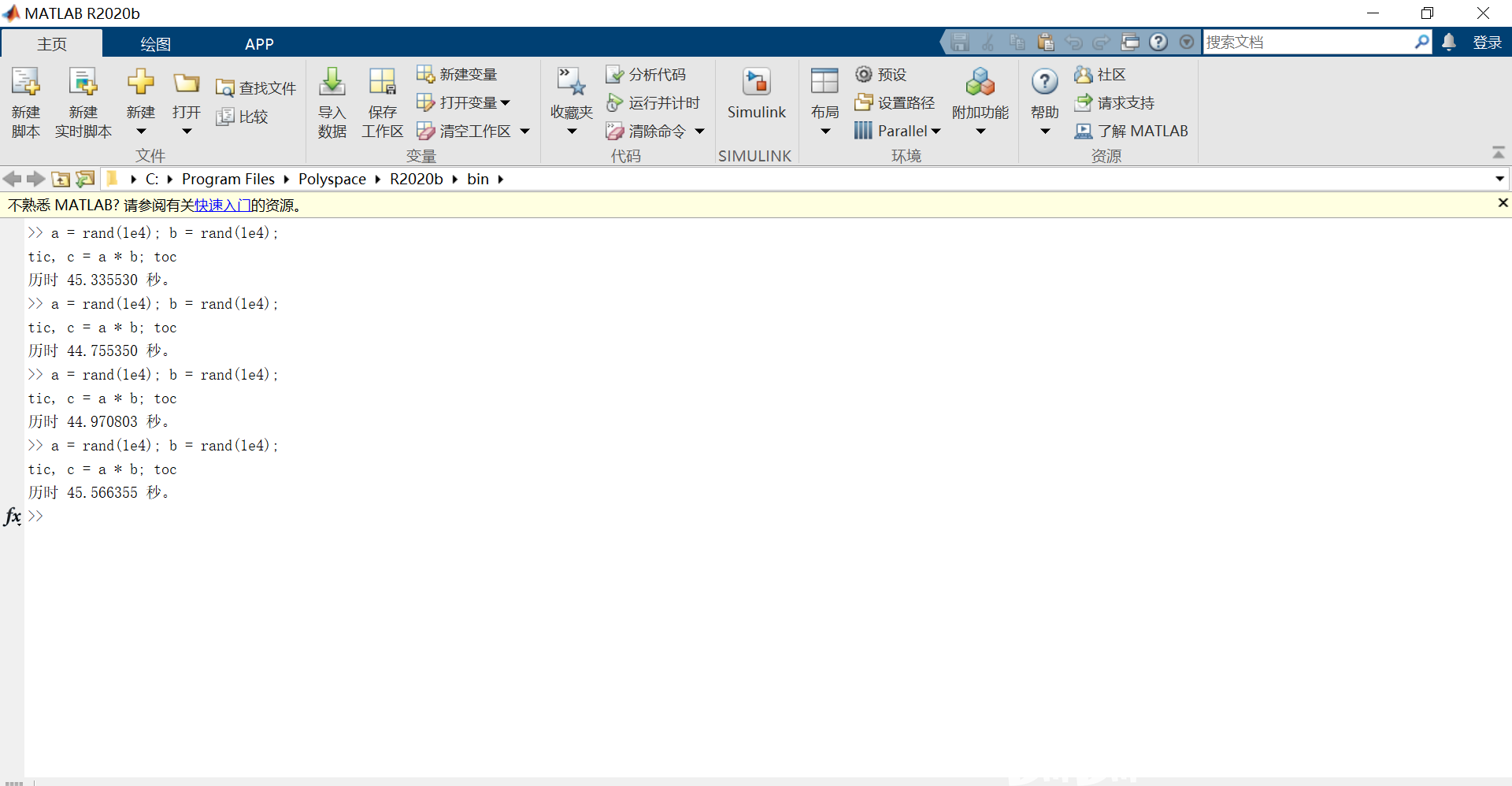1512x786 pixels.
Task: Click the 附加功能 (Add-Ons) icon
Action: point(980,82)
